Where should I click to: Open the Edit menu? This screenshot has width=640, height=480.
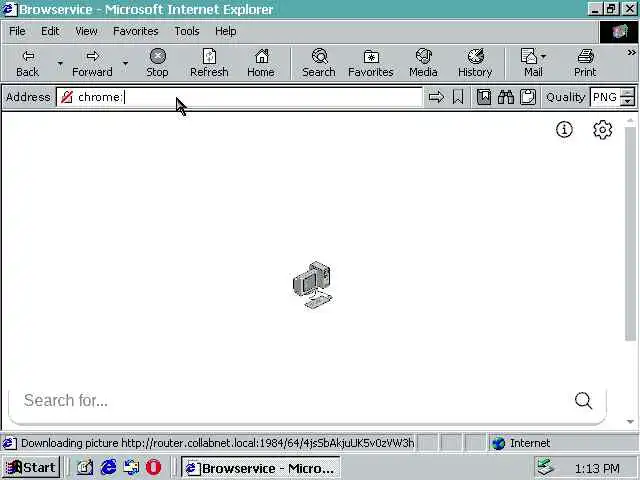[50, 31]
